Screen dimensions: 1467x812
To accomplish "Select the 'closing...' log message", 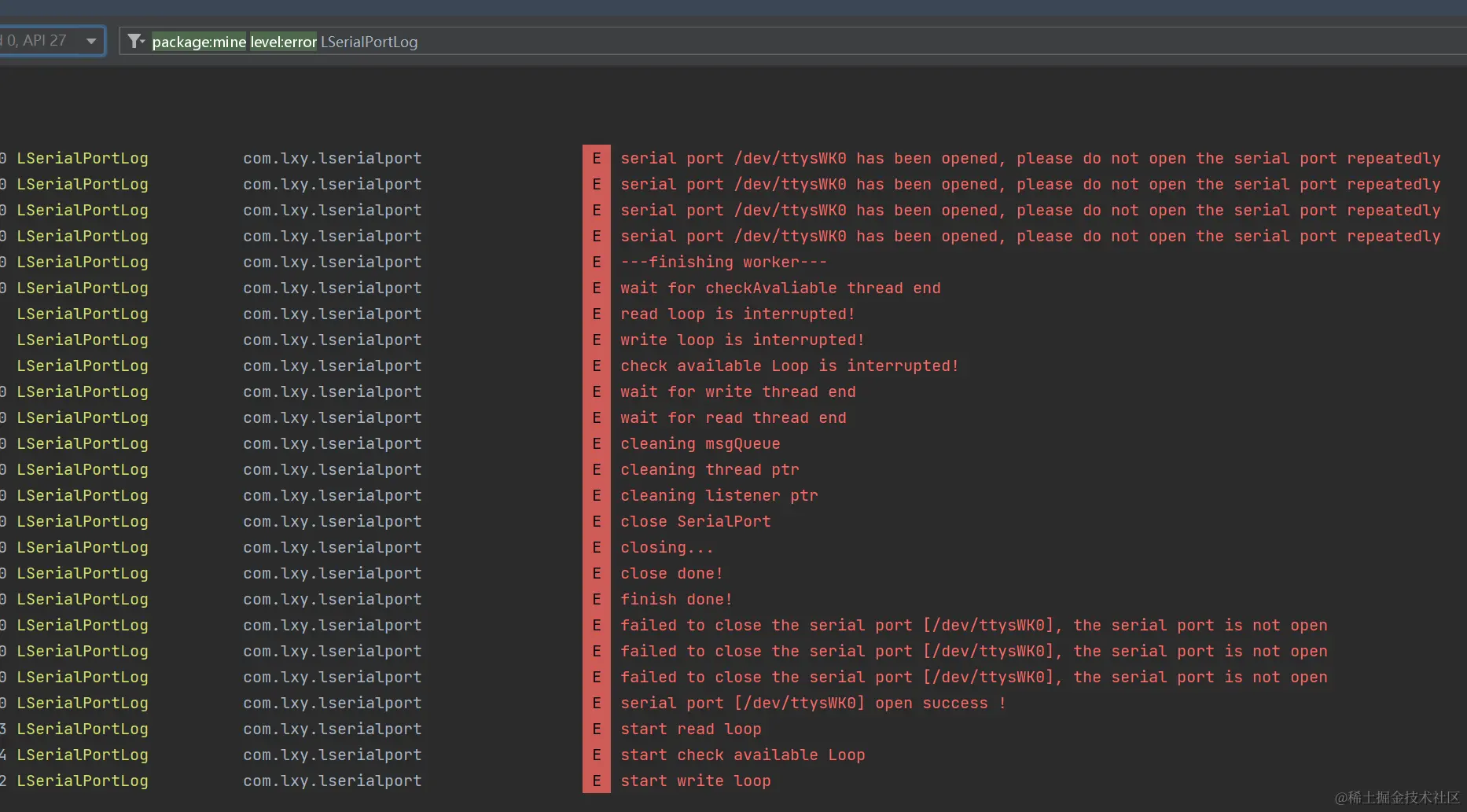I will click(667, 547).
